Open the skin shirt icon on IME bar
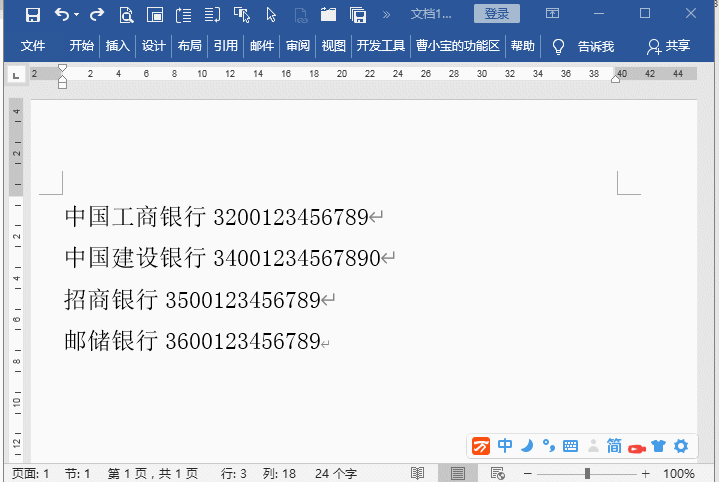This screenshot has height=482, width=719. tap(658, 446)
